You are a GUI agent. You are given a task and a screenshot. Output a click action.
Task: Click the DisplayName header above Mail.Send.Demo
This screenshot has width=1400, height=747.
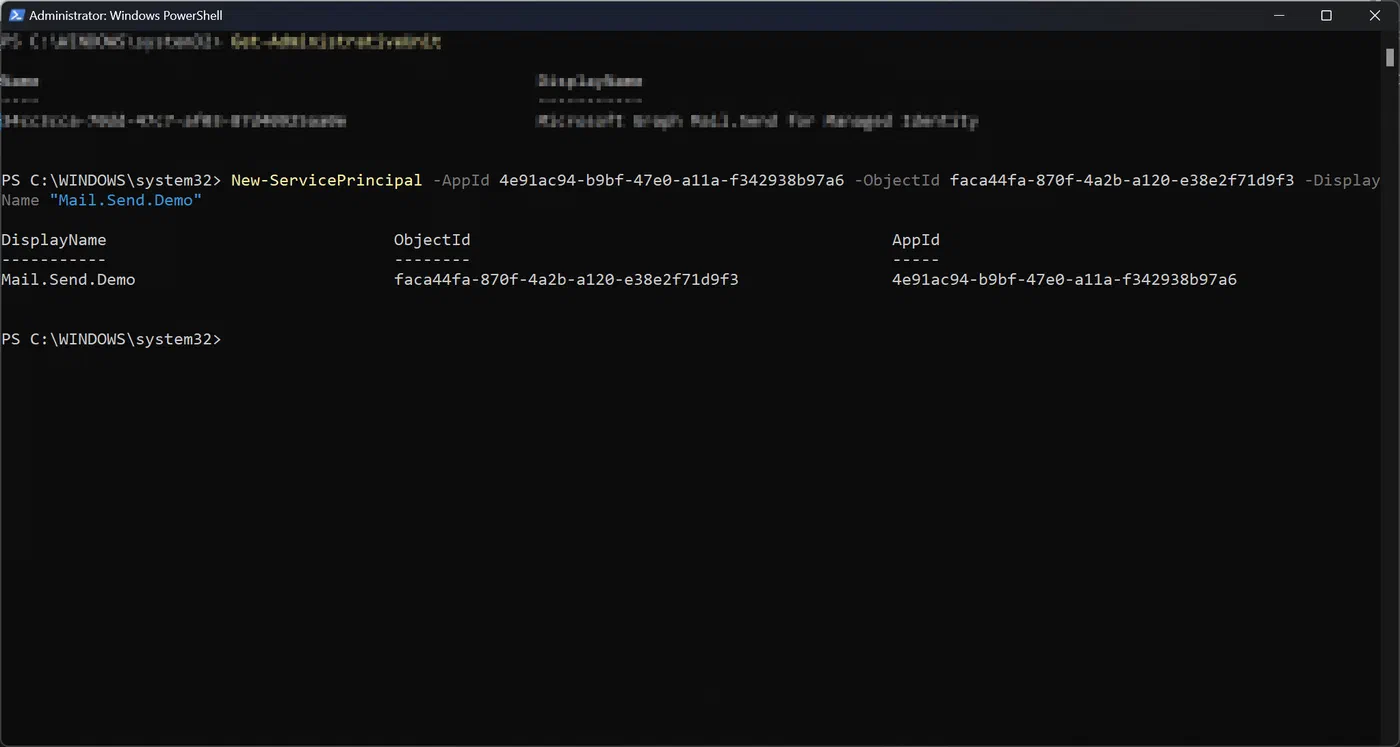[x=54, y=240]
